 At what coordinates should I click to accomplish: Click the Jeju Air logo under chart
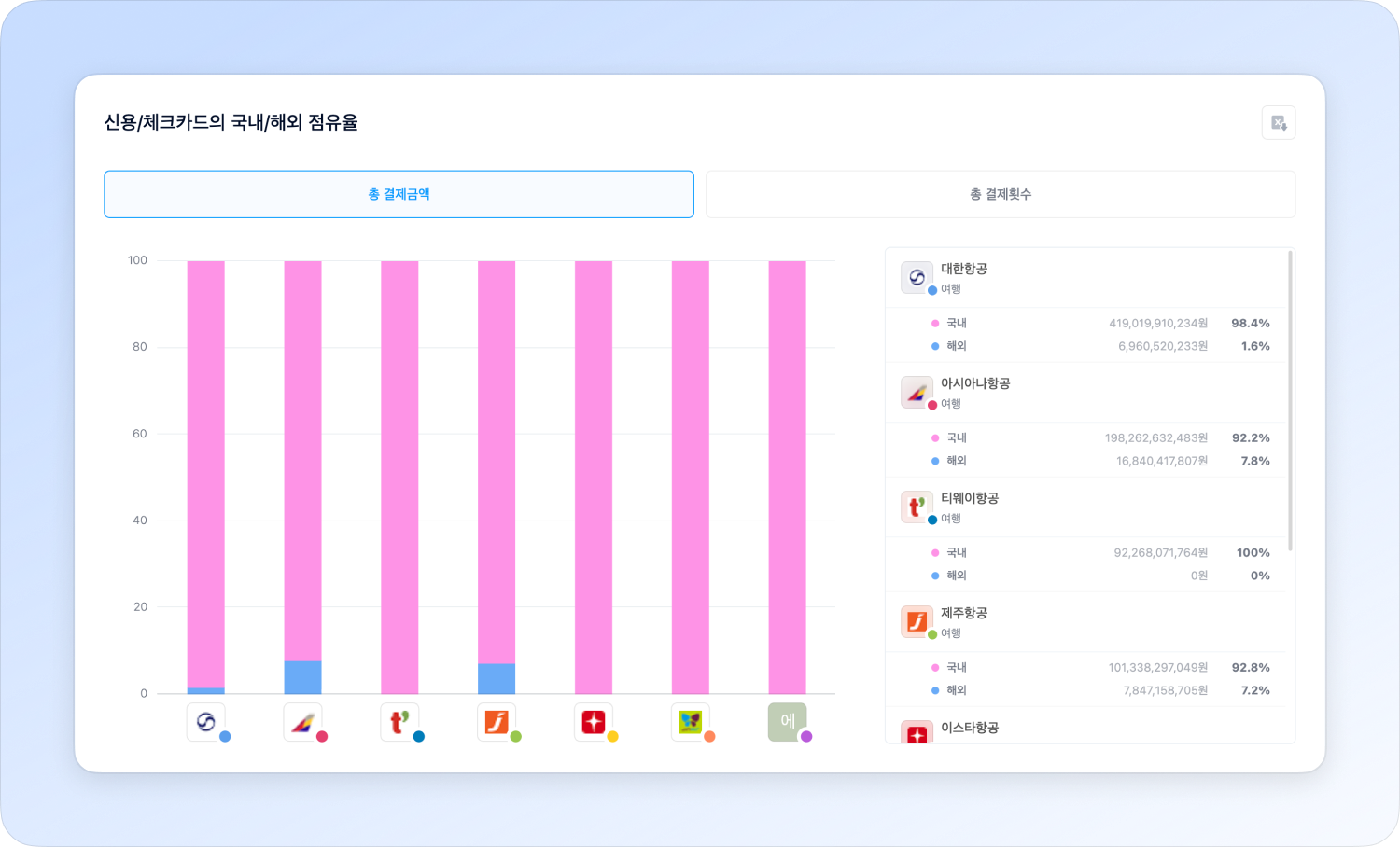pos(497,722)
